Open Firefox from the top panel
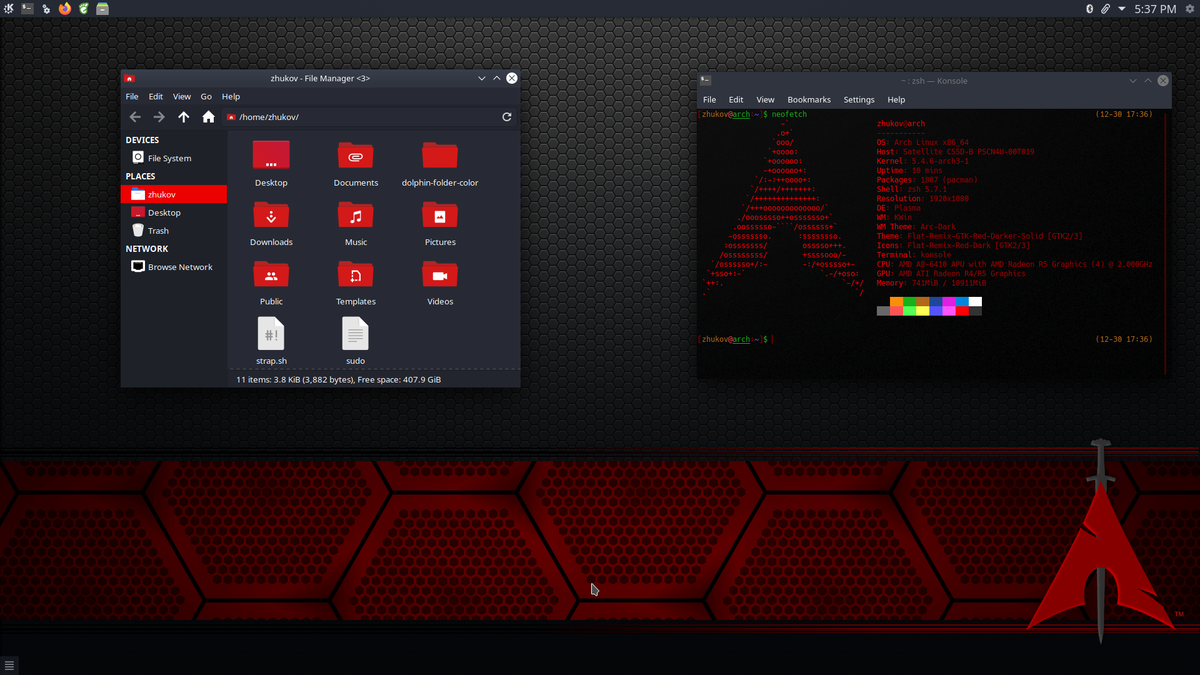Screen dimensions: 1200x675 64,8
